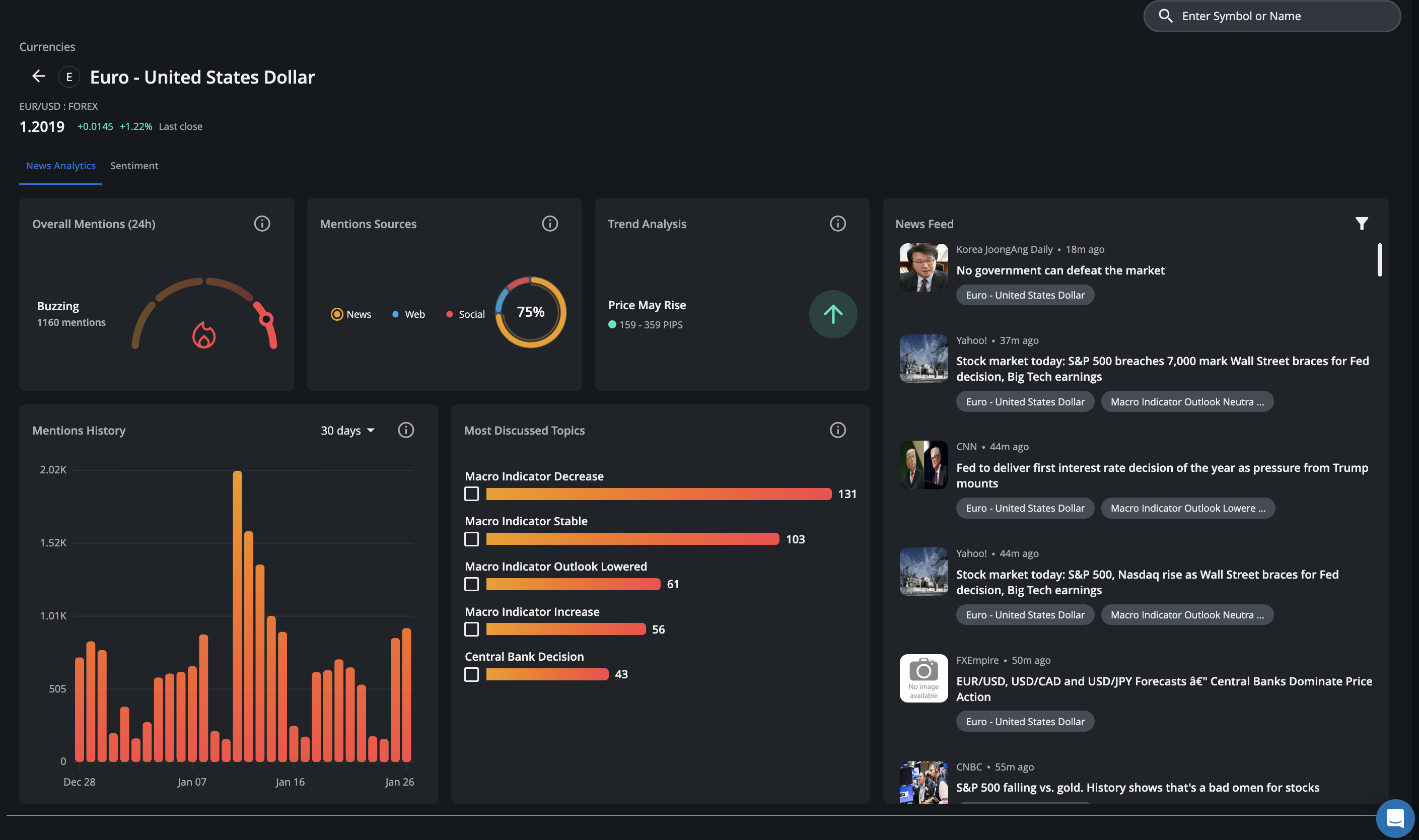Expand the 30 days period dropdown
The width and height of the screenshot is (1419, 840).
347,430
